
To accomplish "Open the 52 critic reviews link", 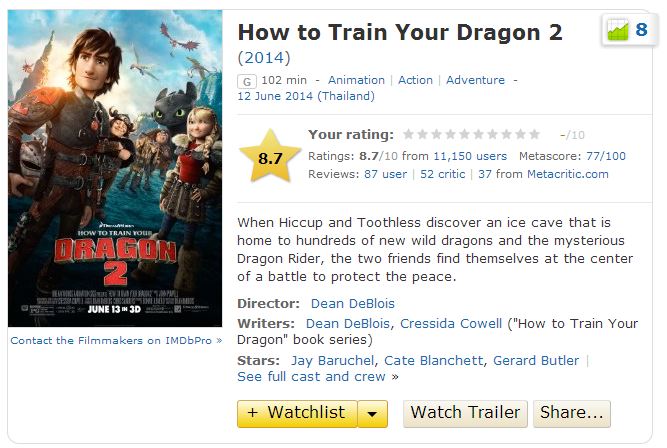I will (443, 174).
